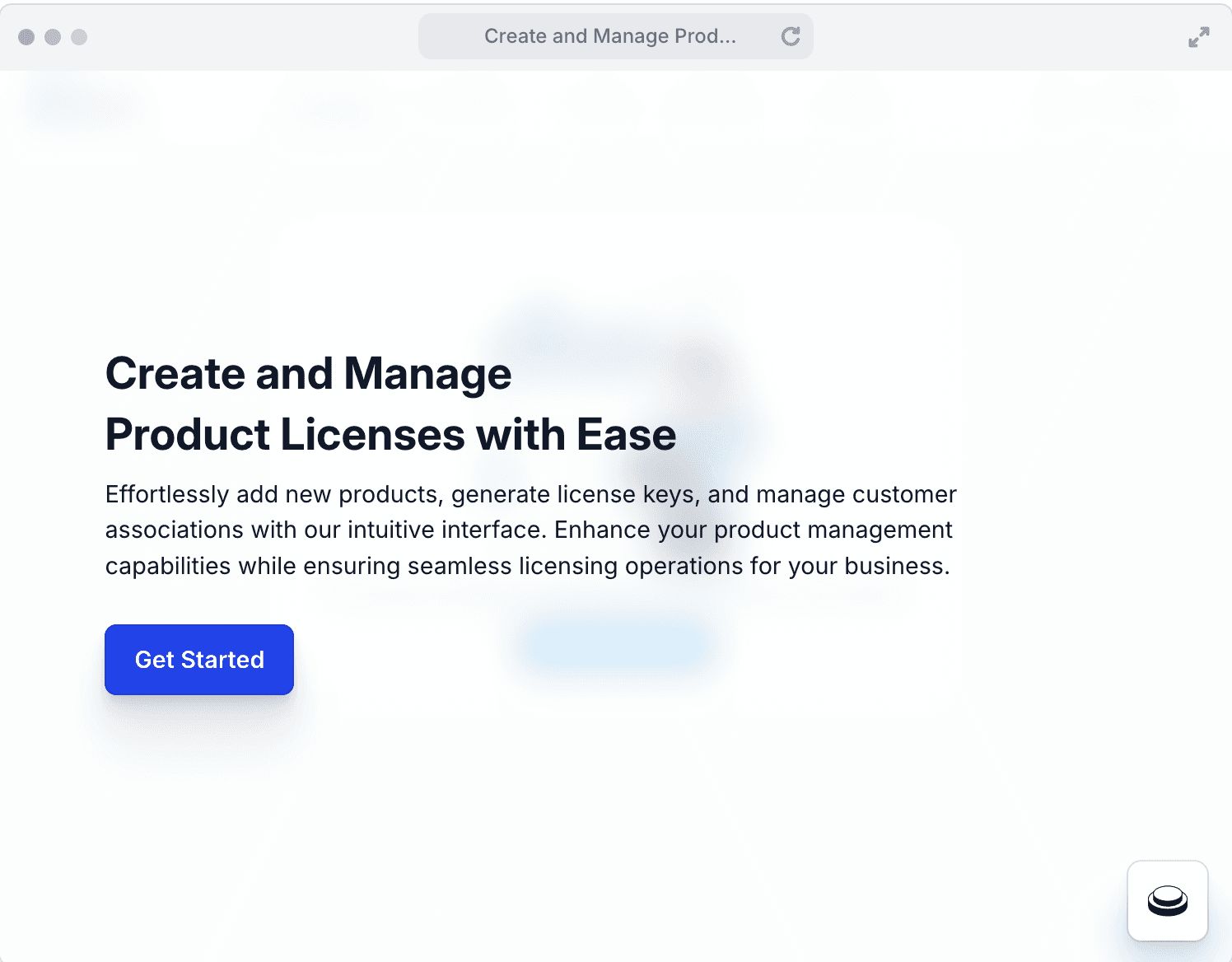The height and width of the screenshot is (962, 1232).
Task: Click the third gray window dot
Action: pos(79,37)
